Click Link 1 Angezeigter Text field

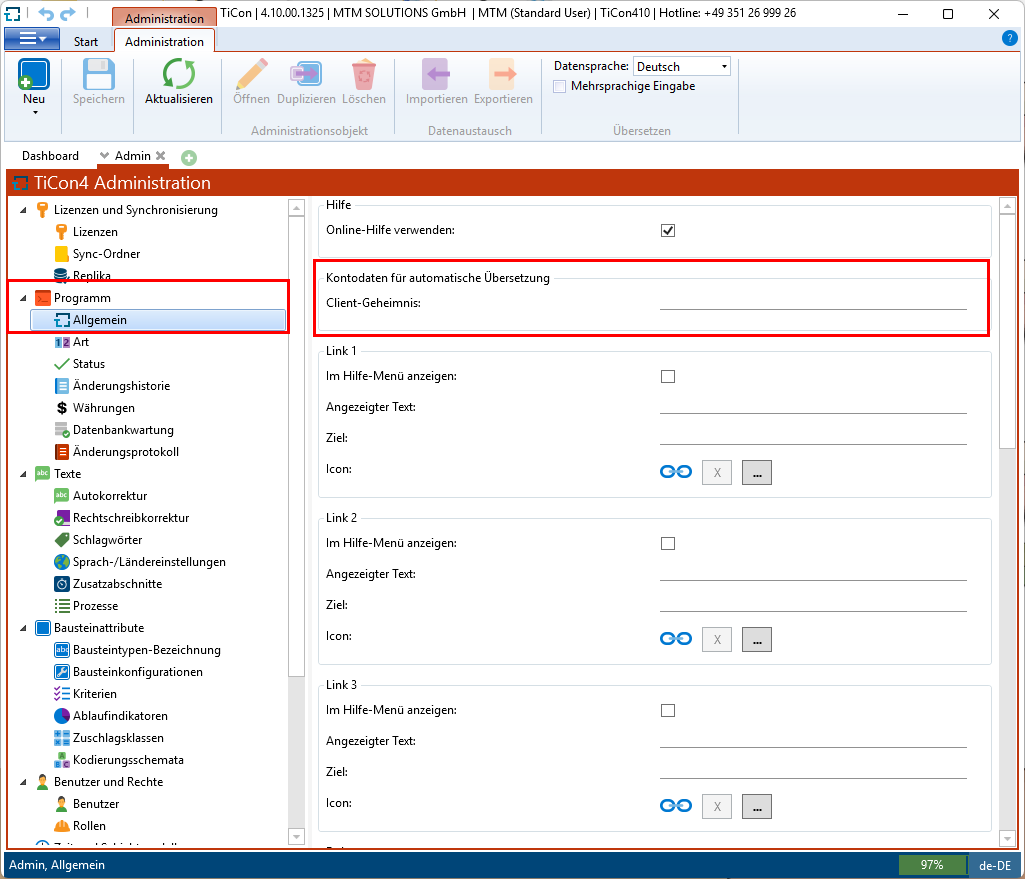pos(813,406)
